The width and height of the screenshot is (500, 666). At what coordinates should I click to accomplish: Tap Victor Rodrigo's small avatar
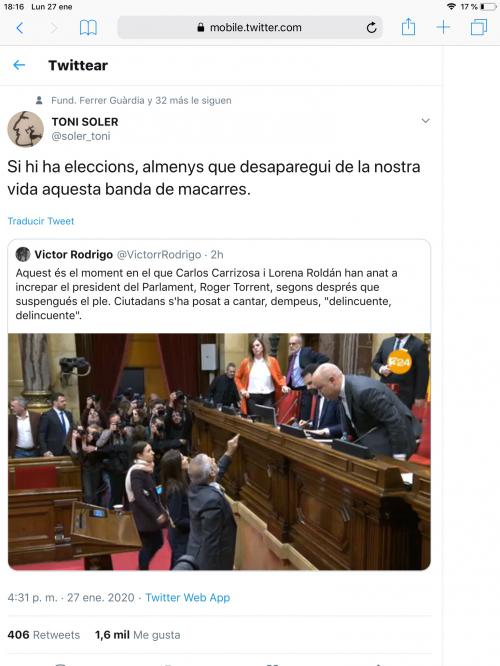(23, 254)
